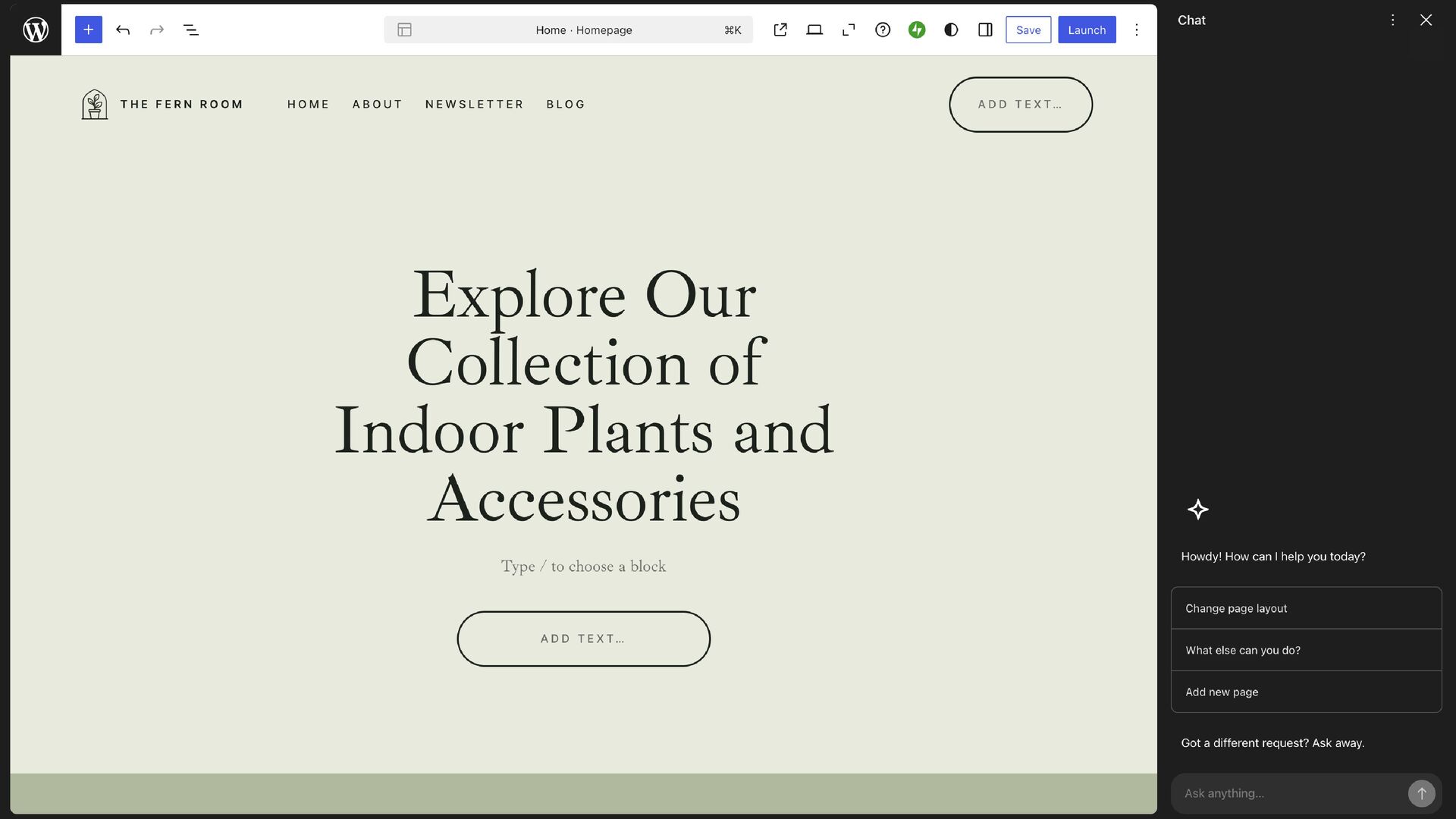Click the WordPress logo icon

36,30
